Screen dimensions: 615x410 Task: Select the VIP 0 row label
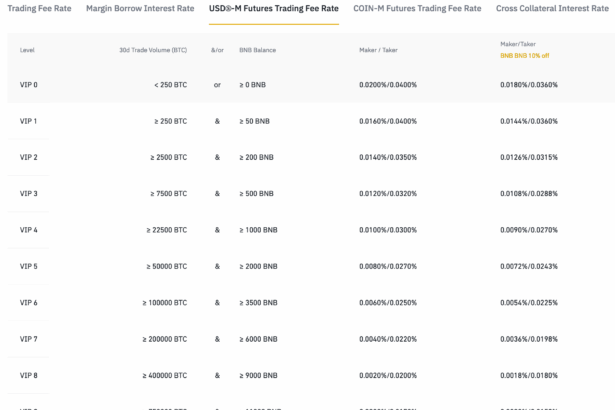coord(29,85)
